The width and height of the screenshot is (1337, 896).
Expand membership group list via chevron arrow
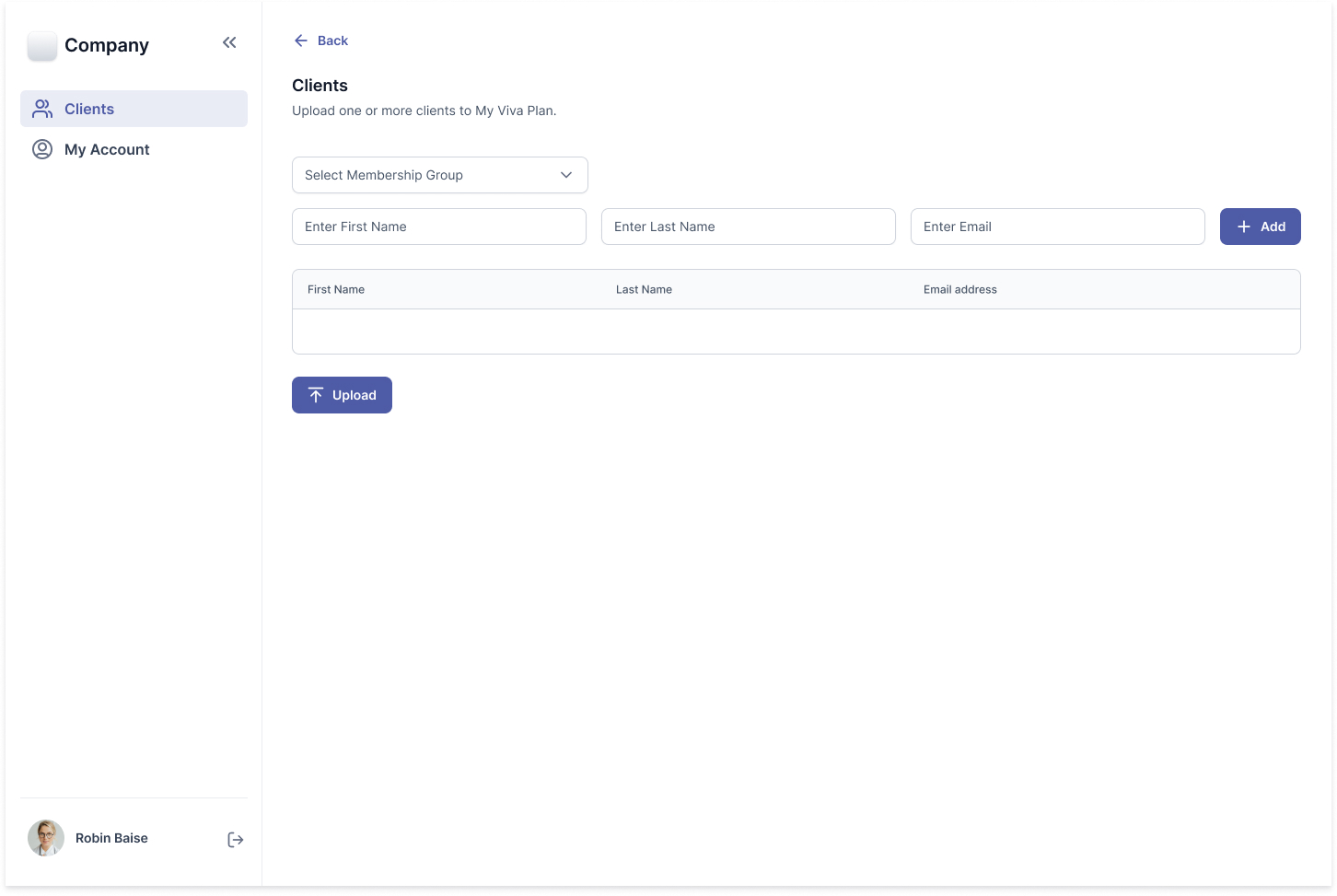[566, 175]
